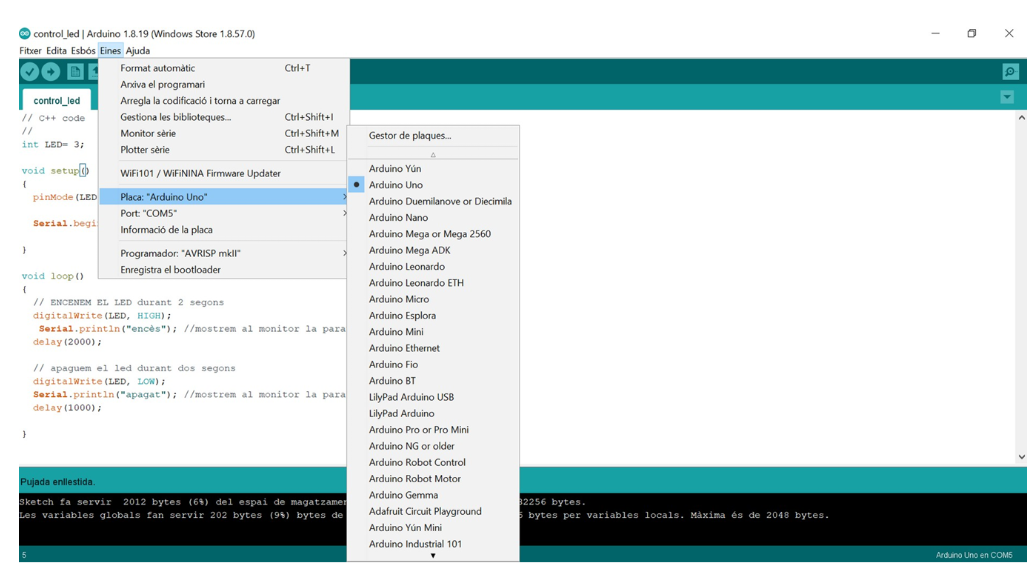Restore the window using title bar icon
Viewport: 1036px width, 570px height.
click(971, 33)
